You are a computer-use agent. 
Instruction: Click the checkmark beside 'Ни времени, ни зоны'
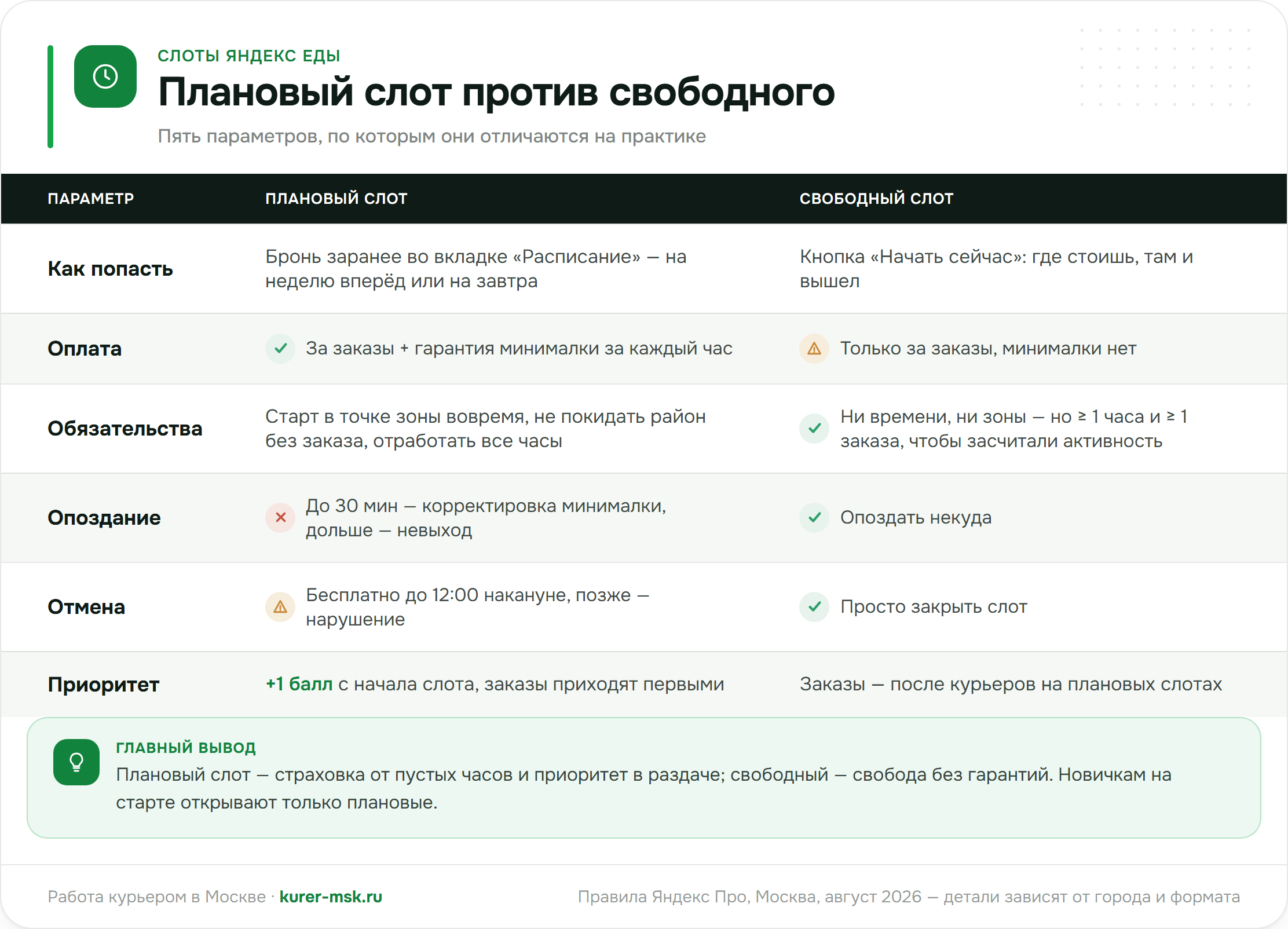814,429
